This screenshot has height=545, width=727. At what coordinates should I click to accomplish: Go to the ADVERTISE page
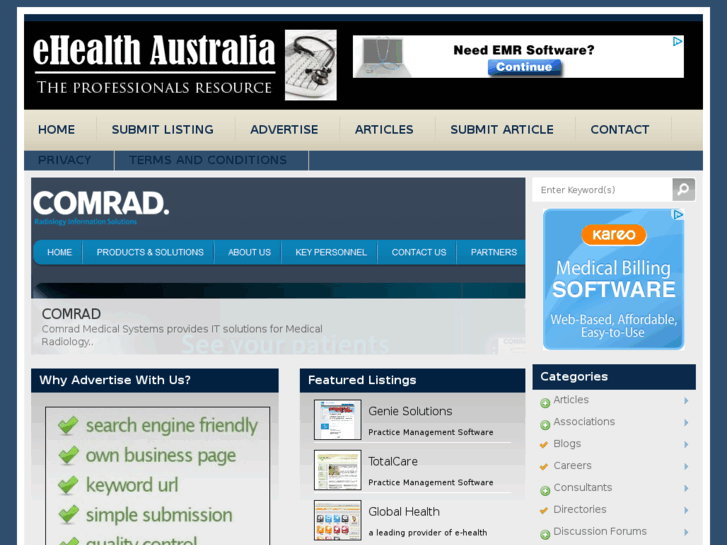(x=284, y=129)
